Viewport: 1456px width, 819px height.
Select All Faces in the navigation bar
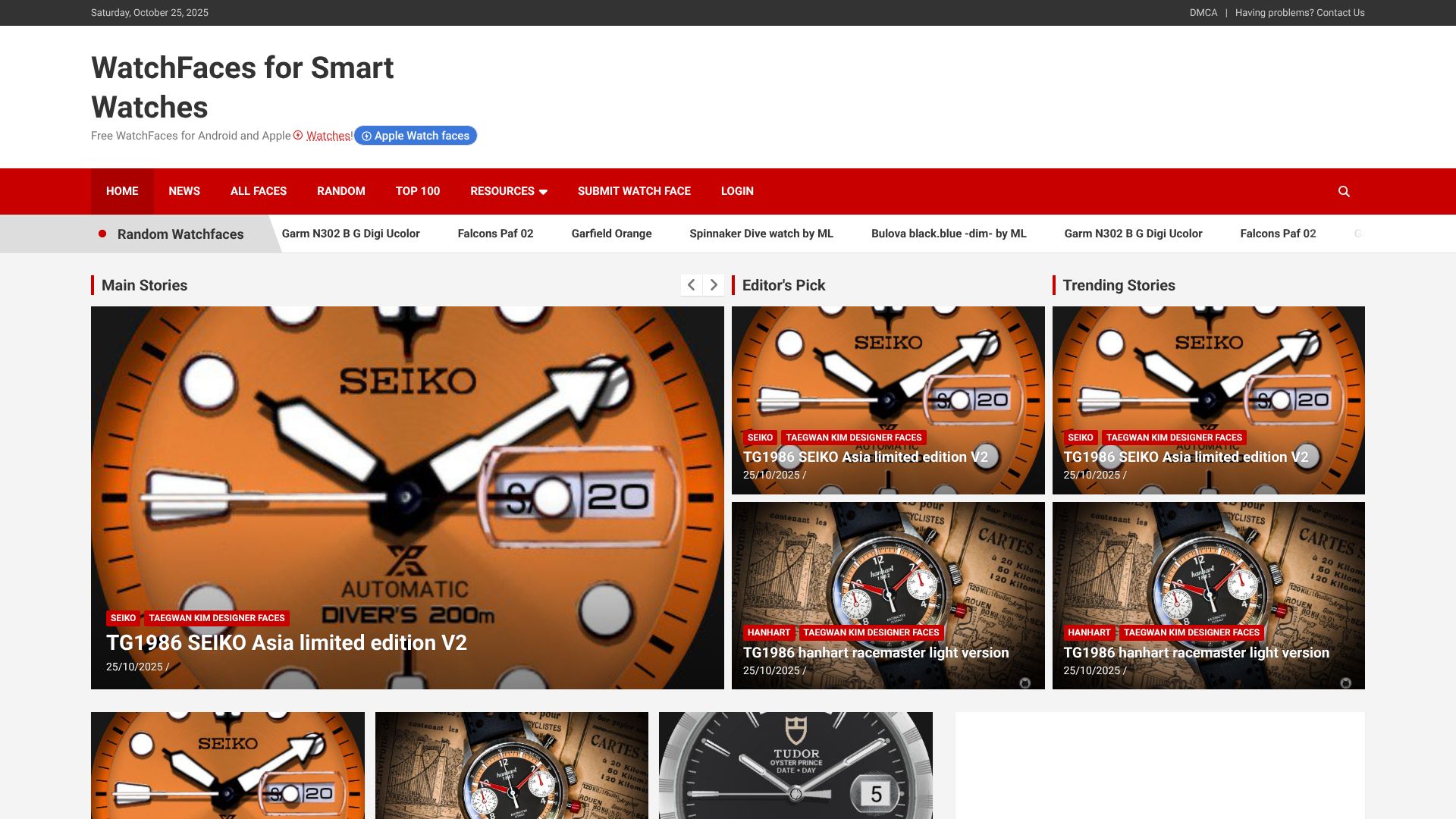tap(259, 191)
